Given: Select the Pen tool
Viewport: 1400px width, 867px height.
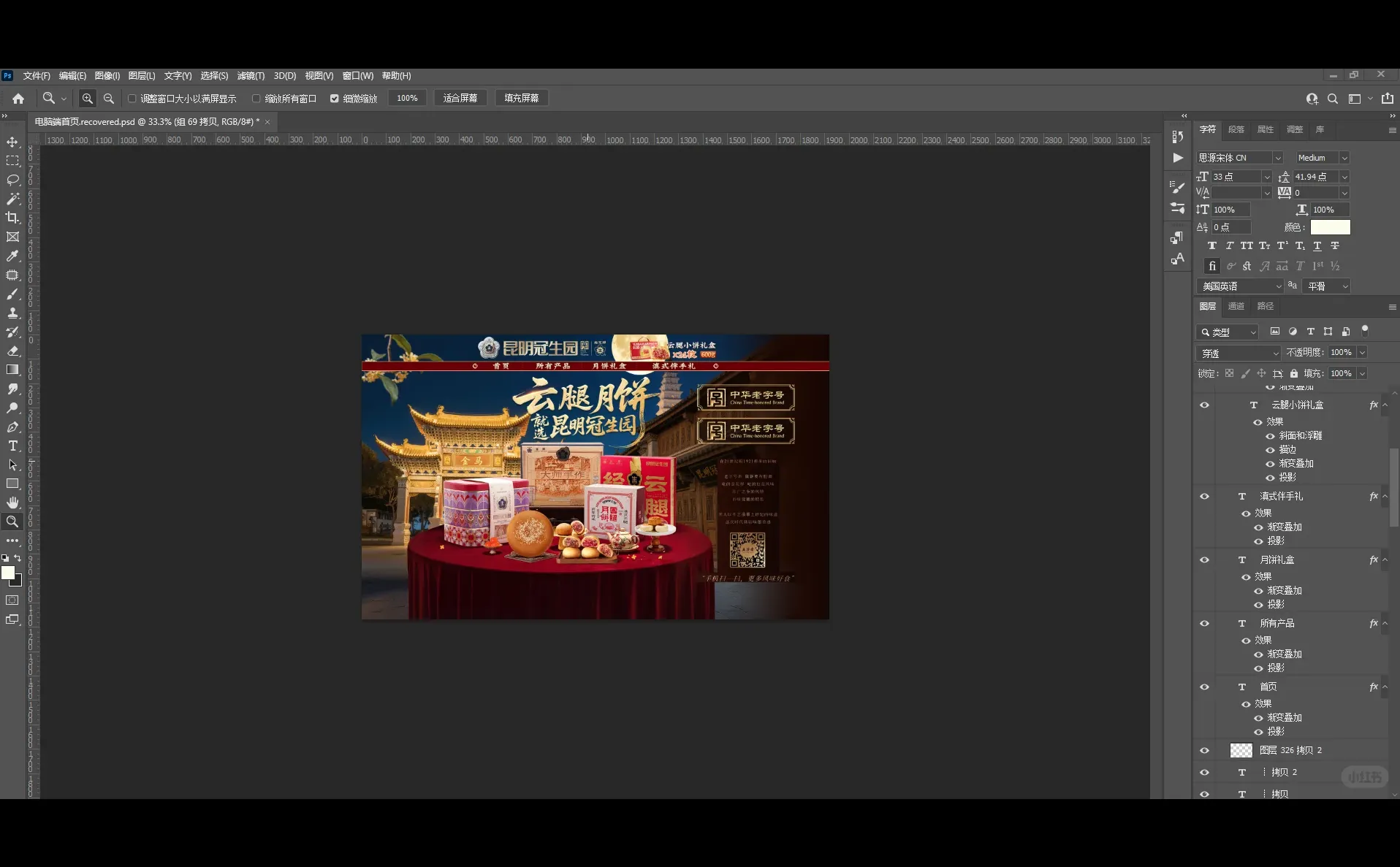Looking at the screenshot, I should pyautogui.click(x=12, y=427).
